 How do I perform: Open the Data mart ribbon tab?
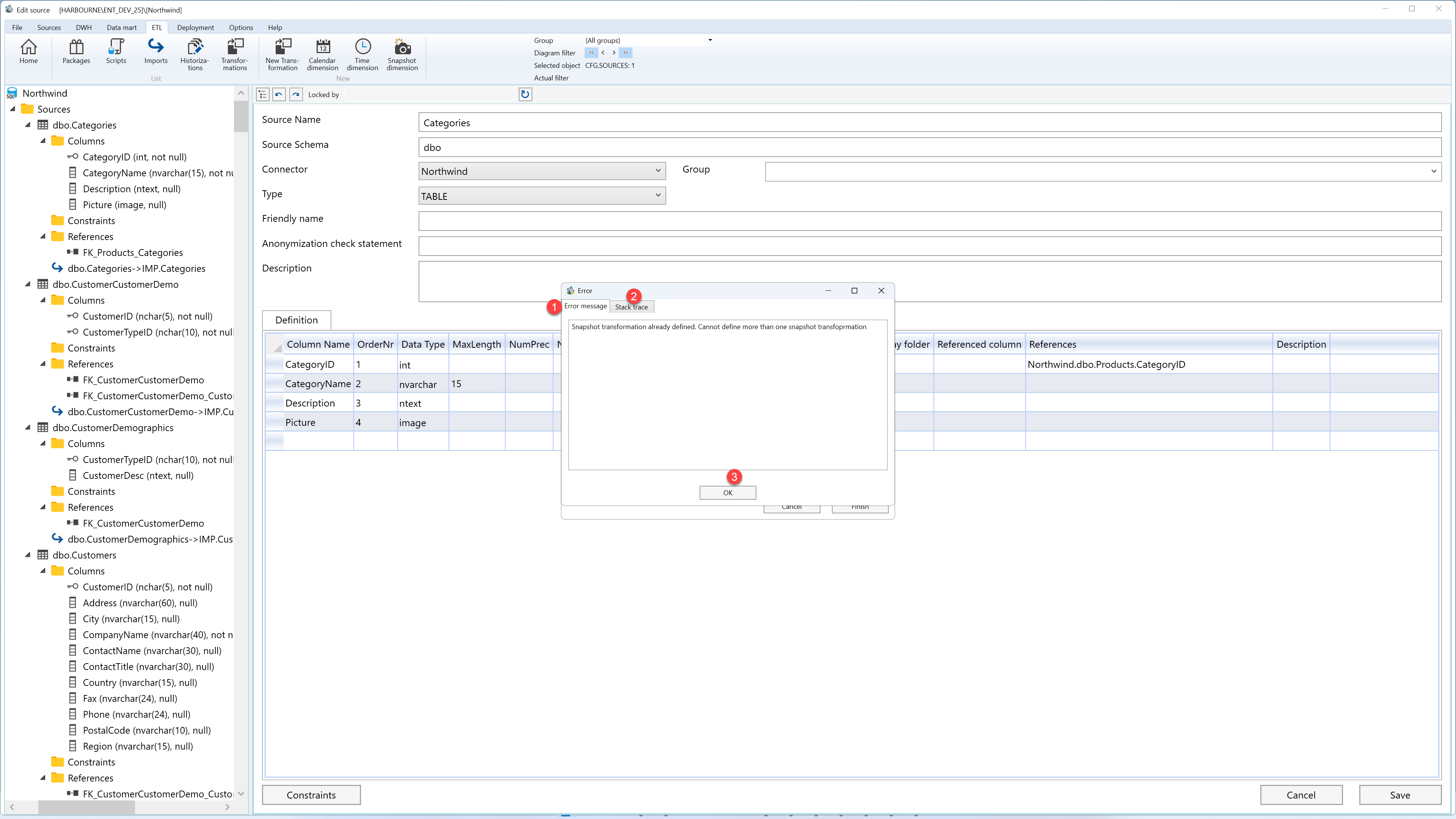[121, 27]
